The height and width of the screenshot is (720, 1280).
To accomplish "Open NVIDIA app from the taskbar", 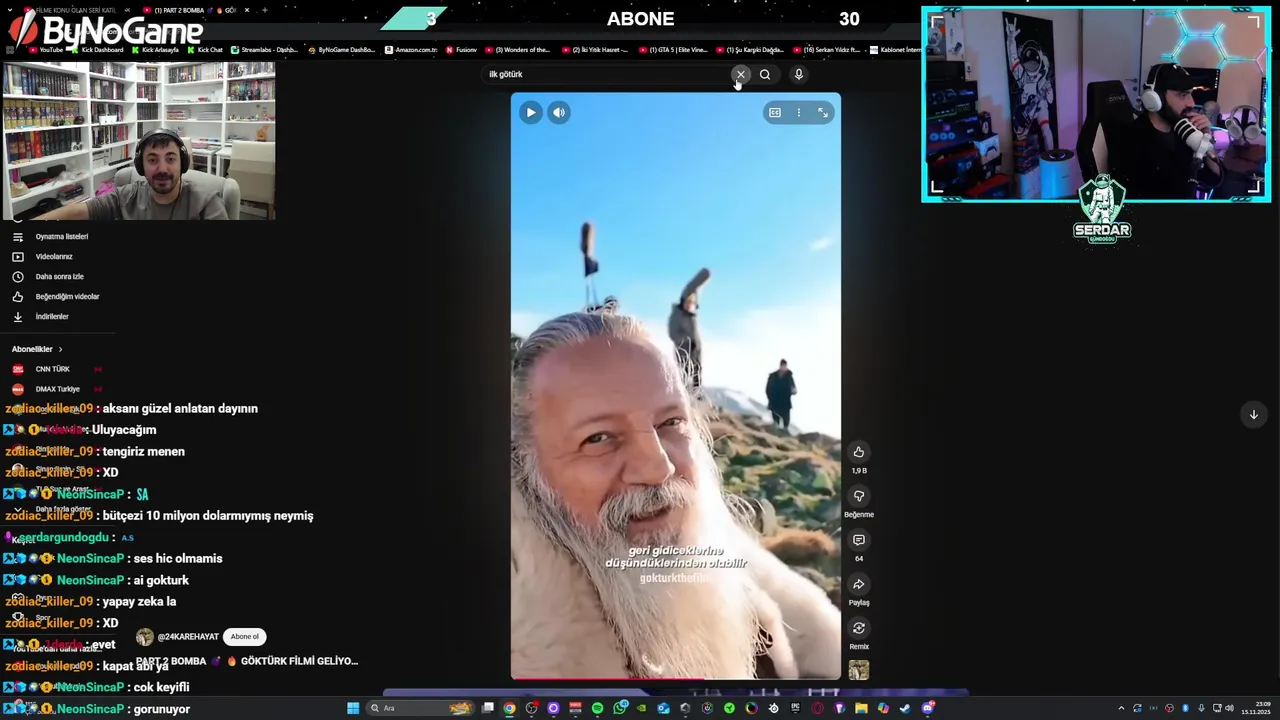I will point(641,708).
